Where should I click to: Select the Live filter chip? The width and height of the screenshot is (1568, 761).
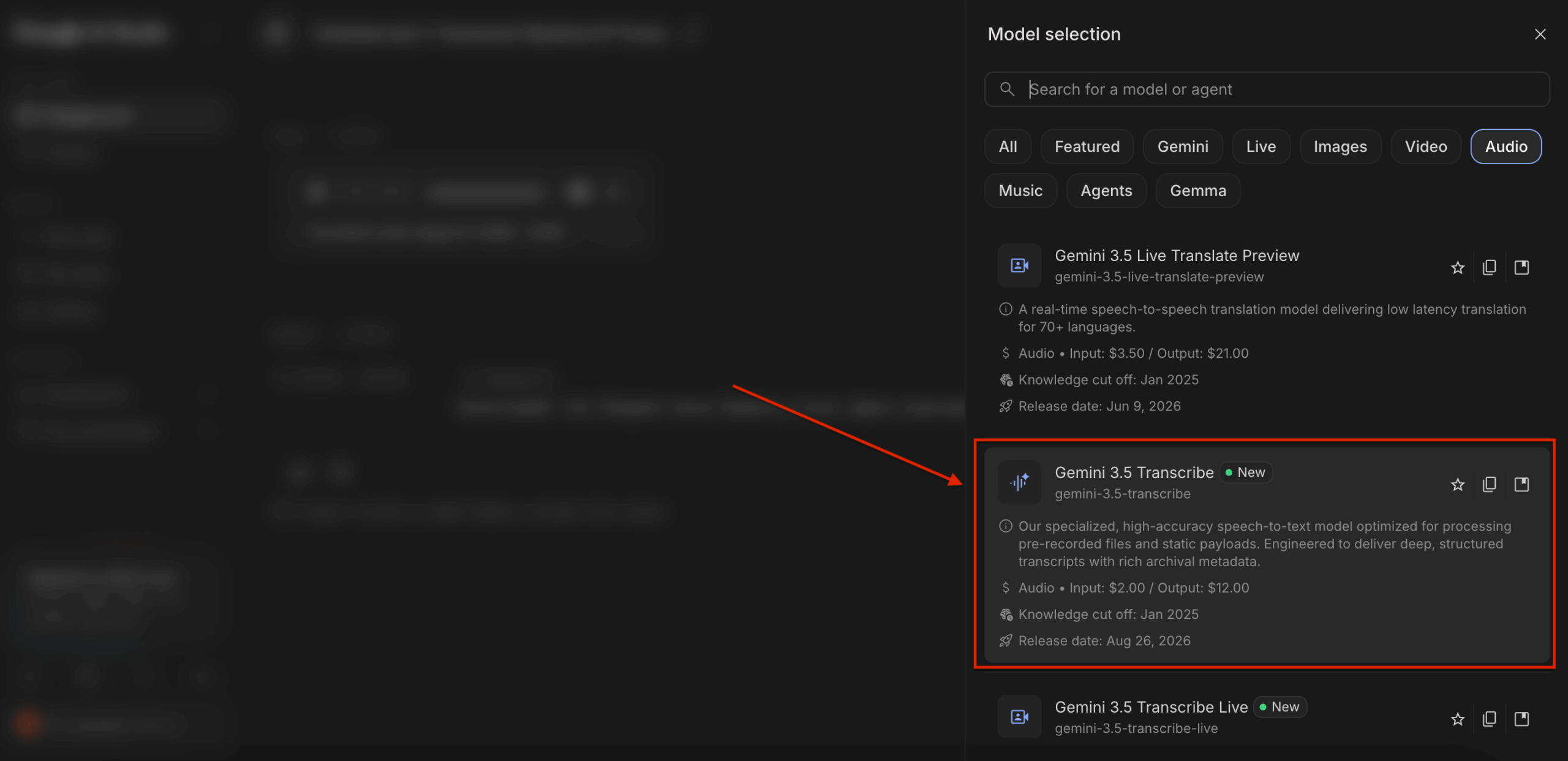1261,146
